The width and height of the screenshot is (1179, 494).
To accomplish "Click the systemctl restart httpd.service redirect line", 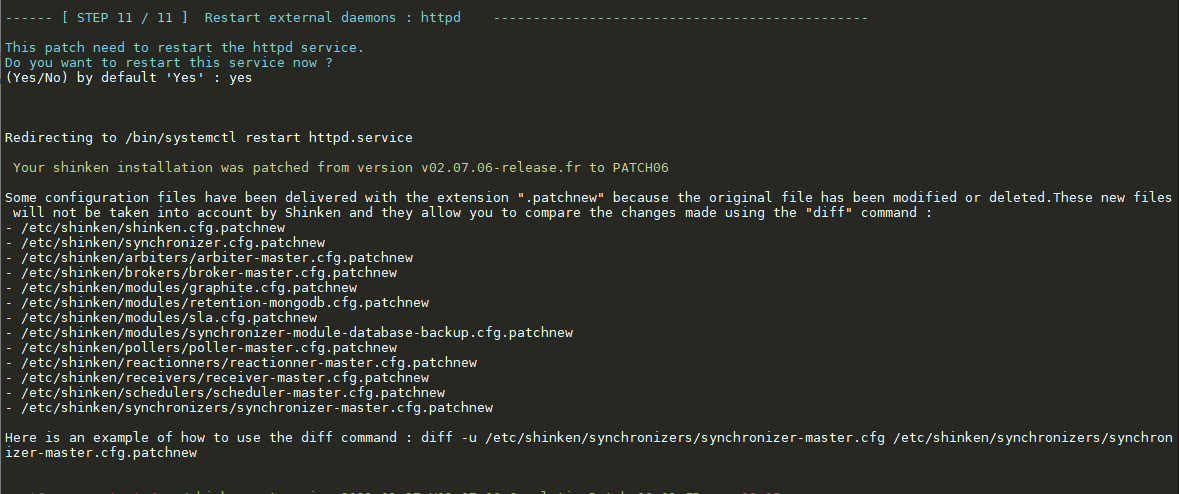I will coord(208,137).
